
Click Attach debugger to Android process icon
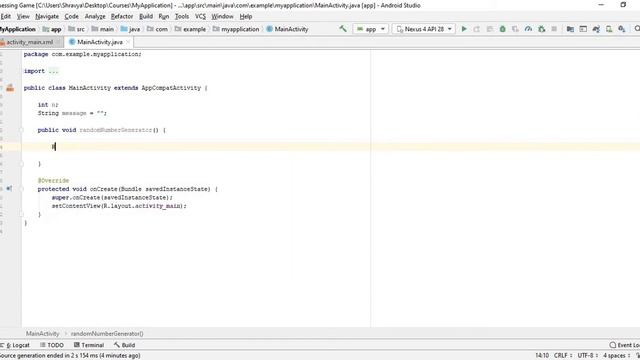pyautogui.click(x=541, y=29)
